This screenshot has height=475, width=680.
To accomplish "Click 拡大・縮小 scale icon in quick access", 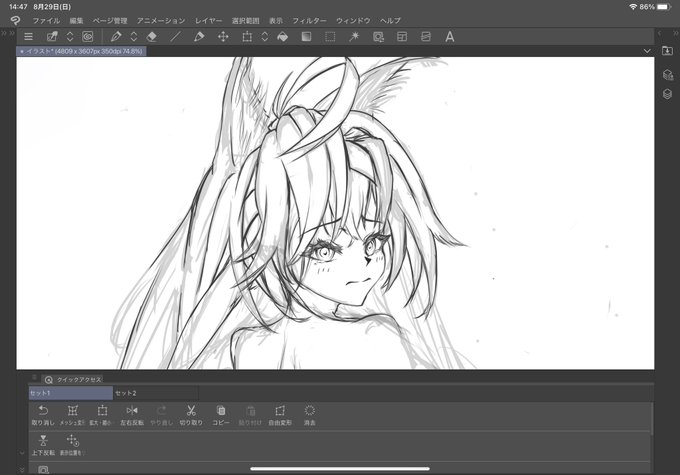I will coord(102,415).
